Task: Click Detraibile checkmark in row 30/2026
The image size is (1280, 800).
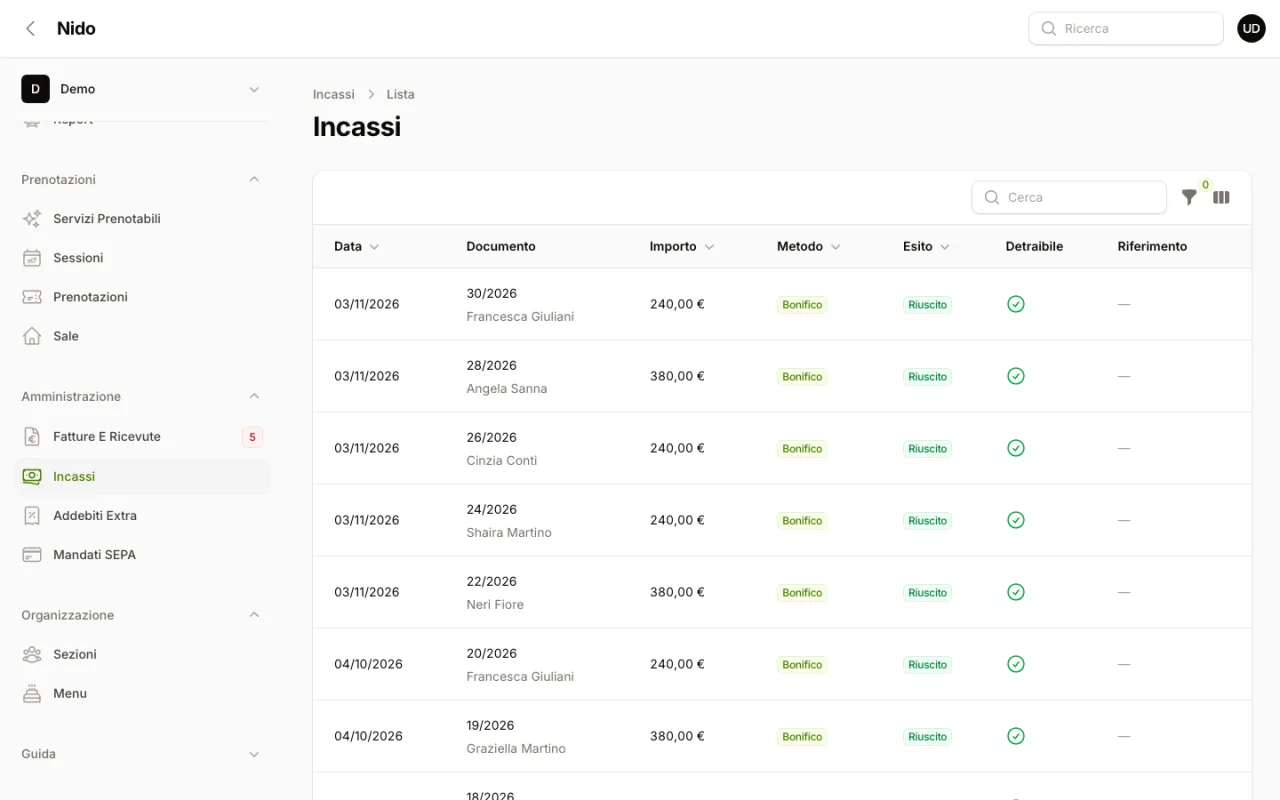Action: 1016,304
